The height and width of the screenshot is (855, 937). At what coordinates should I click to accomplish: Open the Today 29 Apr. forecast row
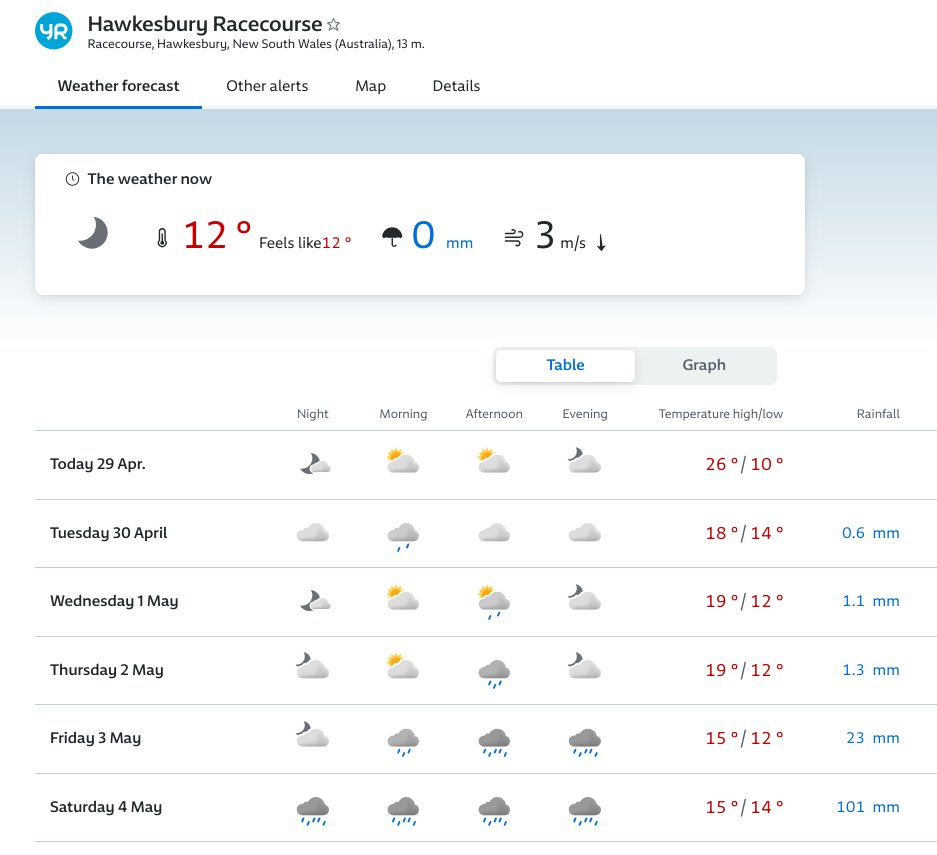coord(486,465)
